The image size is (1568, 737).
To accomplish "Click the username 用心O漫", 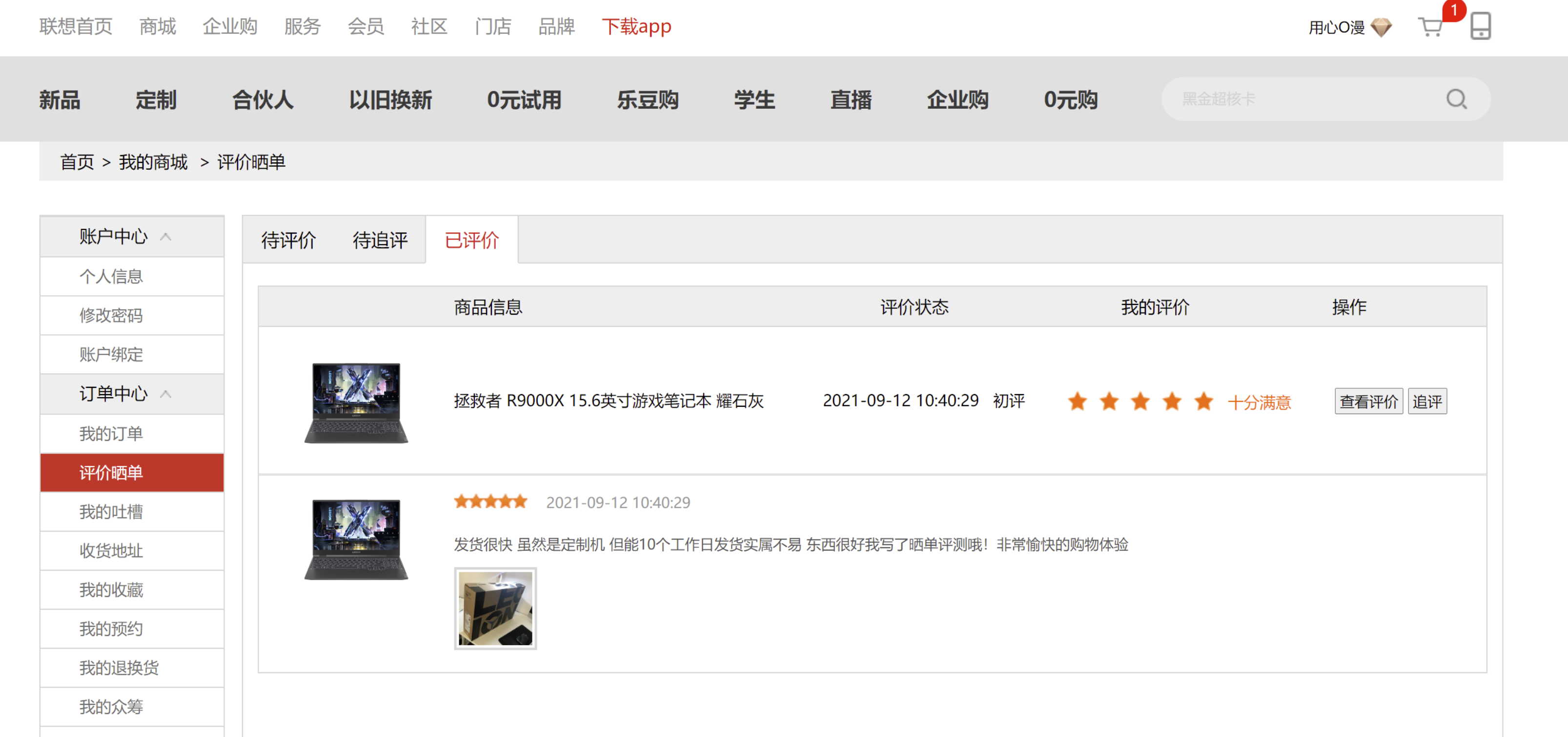I will point(1337,27).
